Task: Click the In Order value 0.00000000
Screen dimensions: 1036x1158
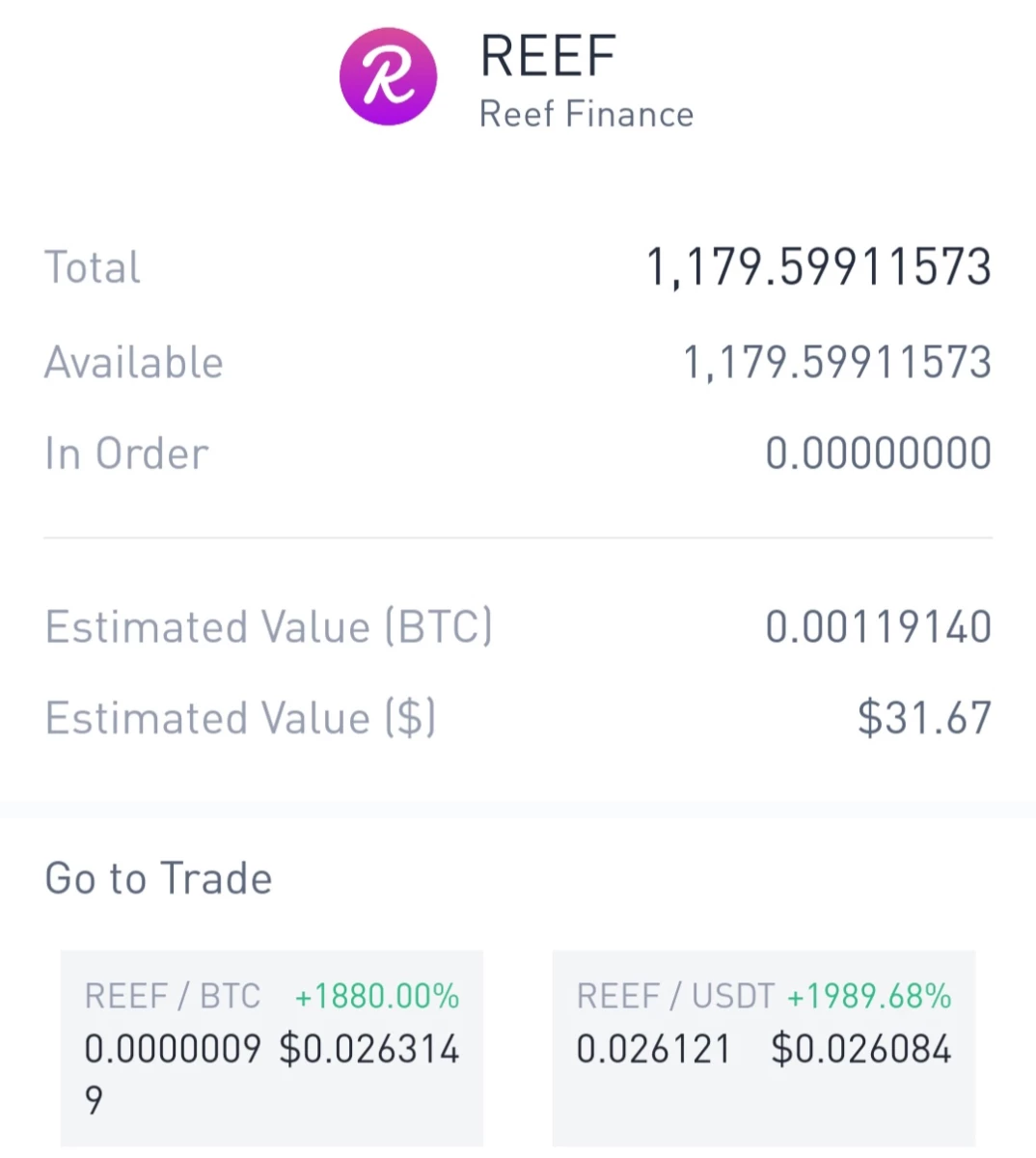Action: coord(879,454)
